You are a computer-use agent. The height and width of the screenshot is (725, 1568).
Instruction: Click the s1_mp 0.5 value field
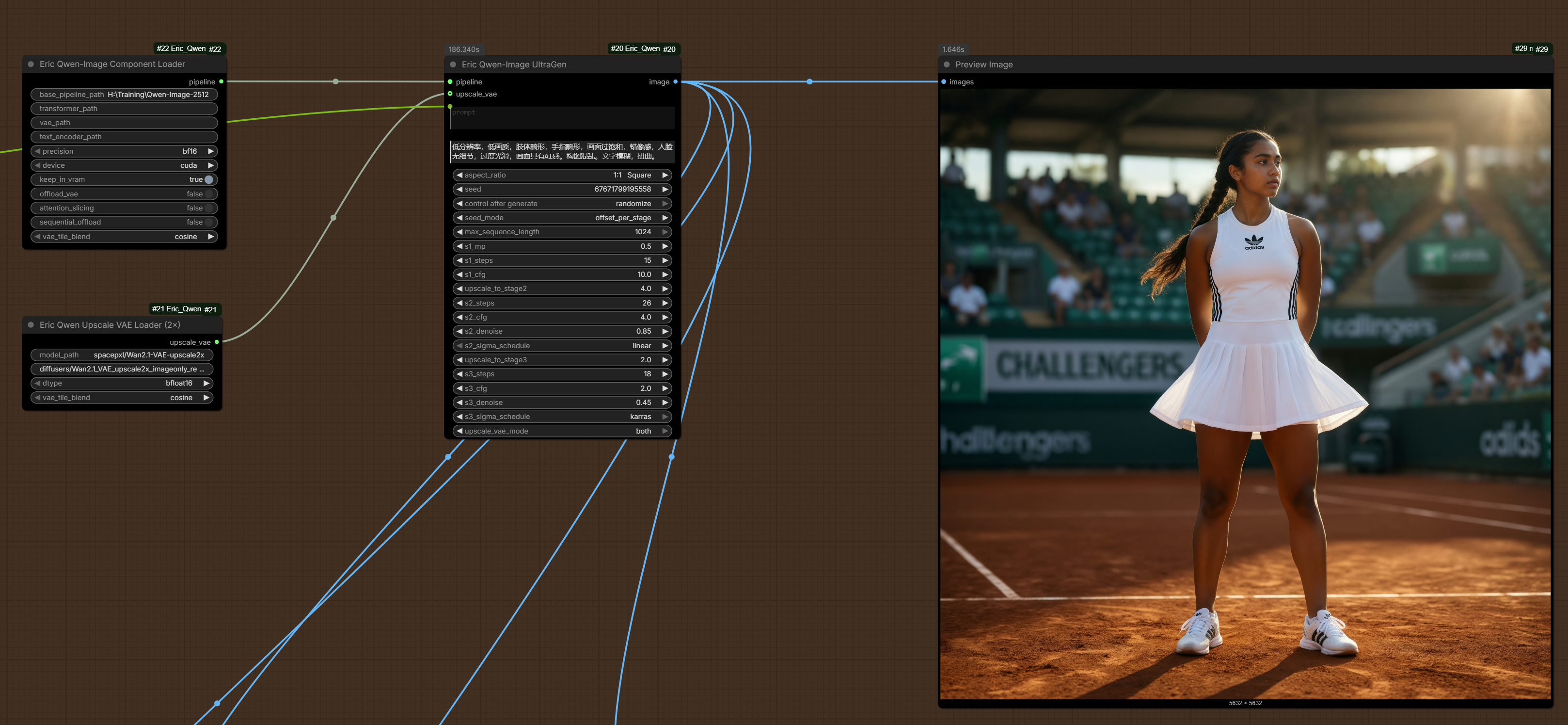point(562,246)
